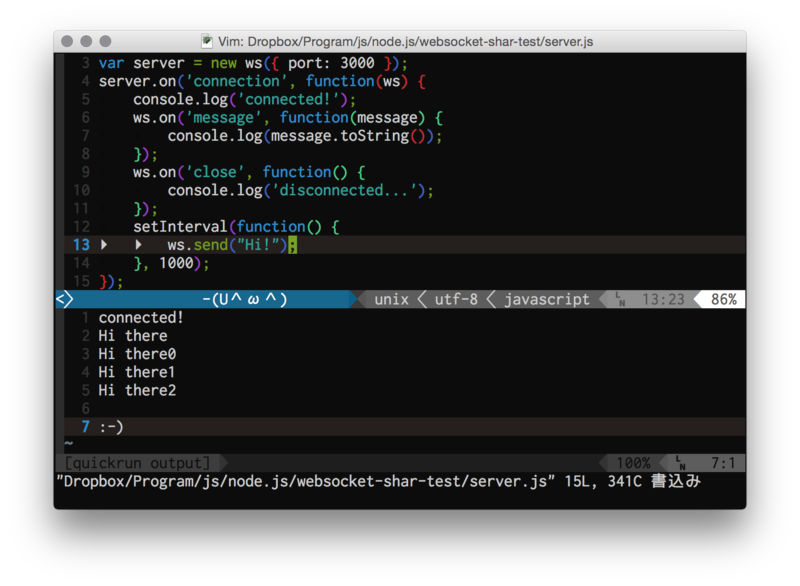Image resolution: width=800 pixels, height=586 pixels.
Task: Click the -(U^ω^) status line segment
Action: point(245,299)
